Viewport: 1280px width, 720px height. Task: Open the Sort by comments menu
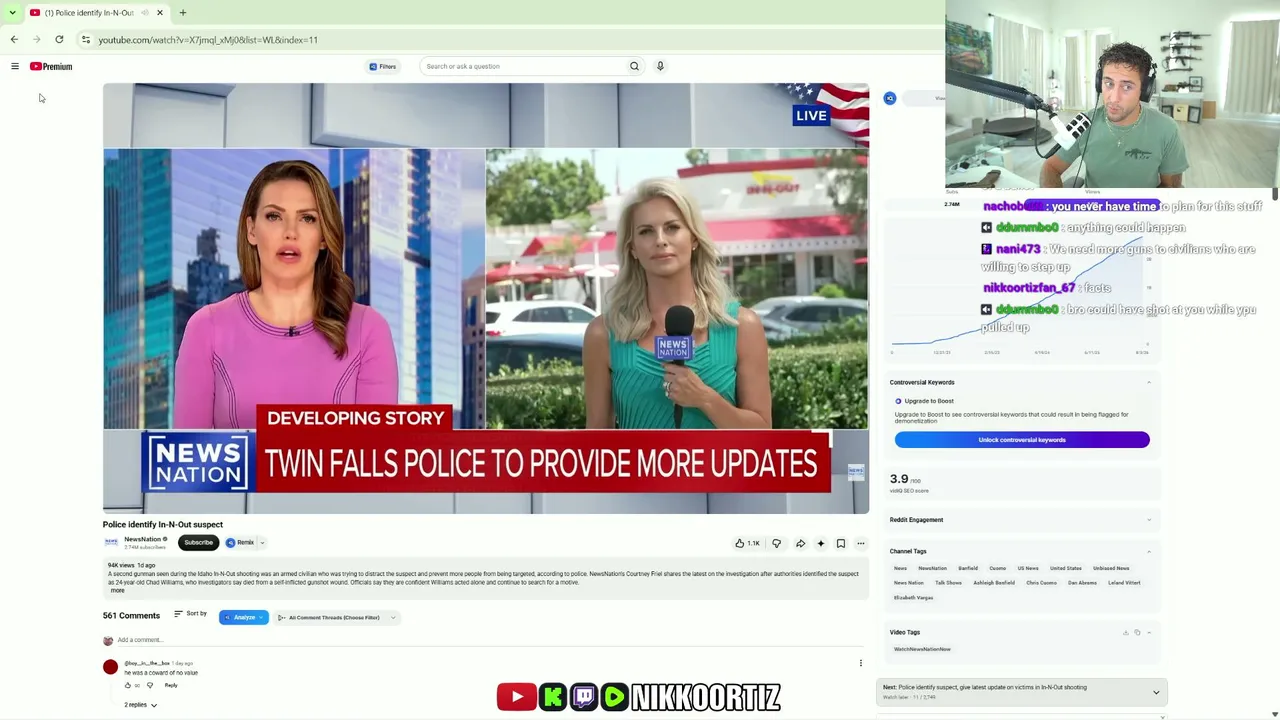point(190,614)
